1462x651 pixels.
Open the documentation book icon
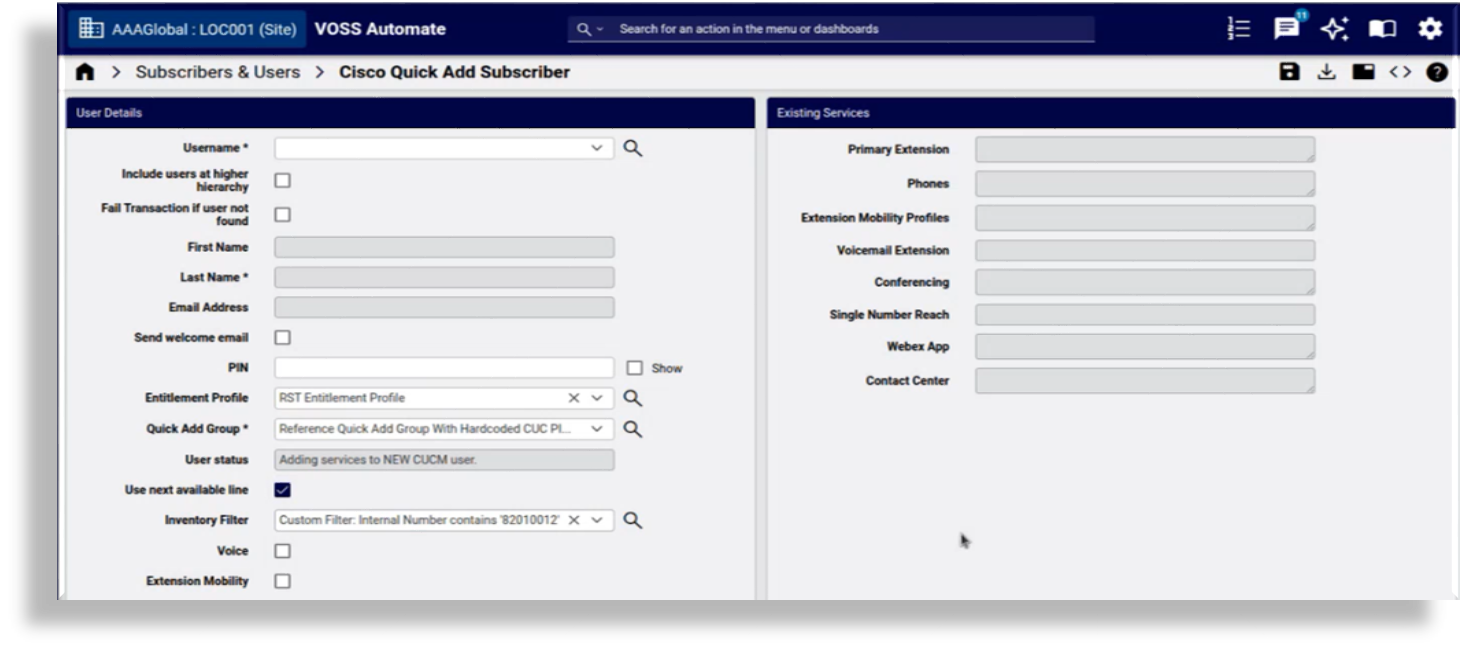tap(1383, 30)
